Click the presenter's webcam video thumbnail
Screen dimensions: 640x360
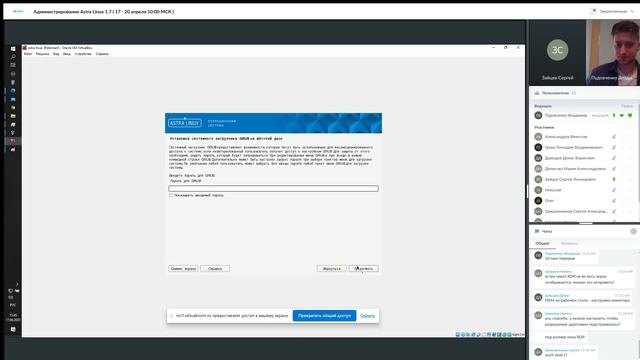613,53
